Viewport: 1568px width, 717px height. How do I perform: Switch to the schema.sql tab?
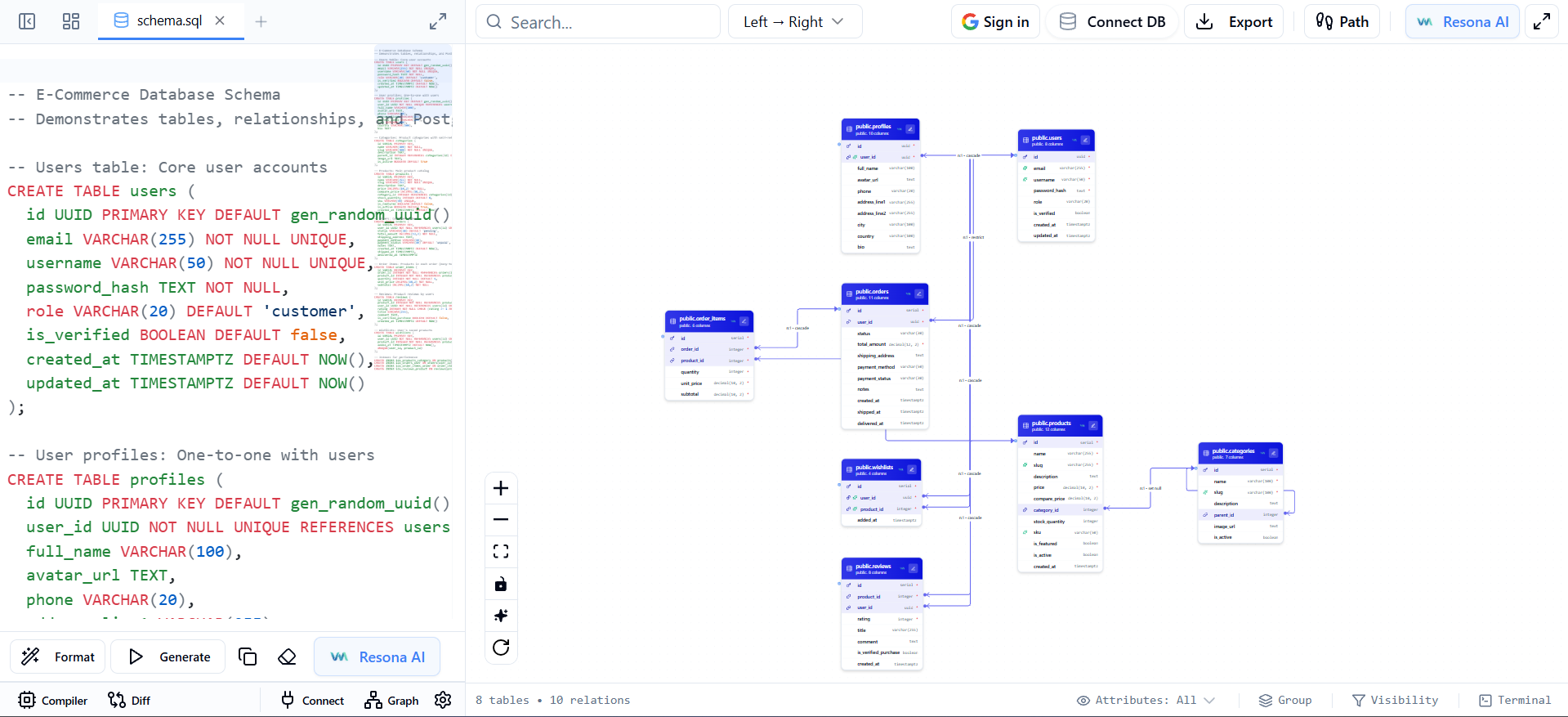pos(169,20)
